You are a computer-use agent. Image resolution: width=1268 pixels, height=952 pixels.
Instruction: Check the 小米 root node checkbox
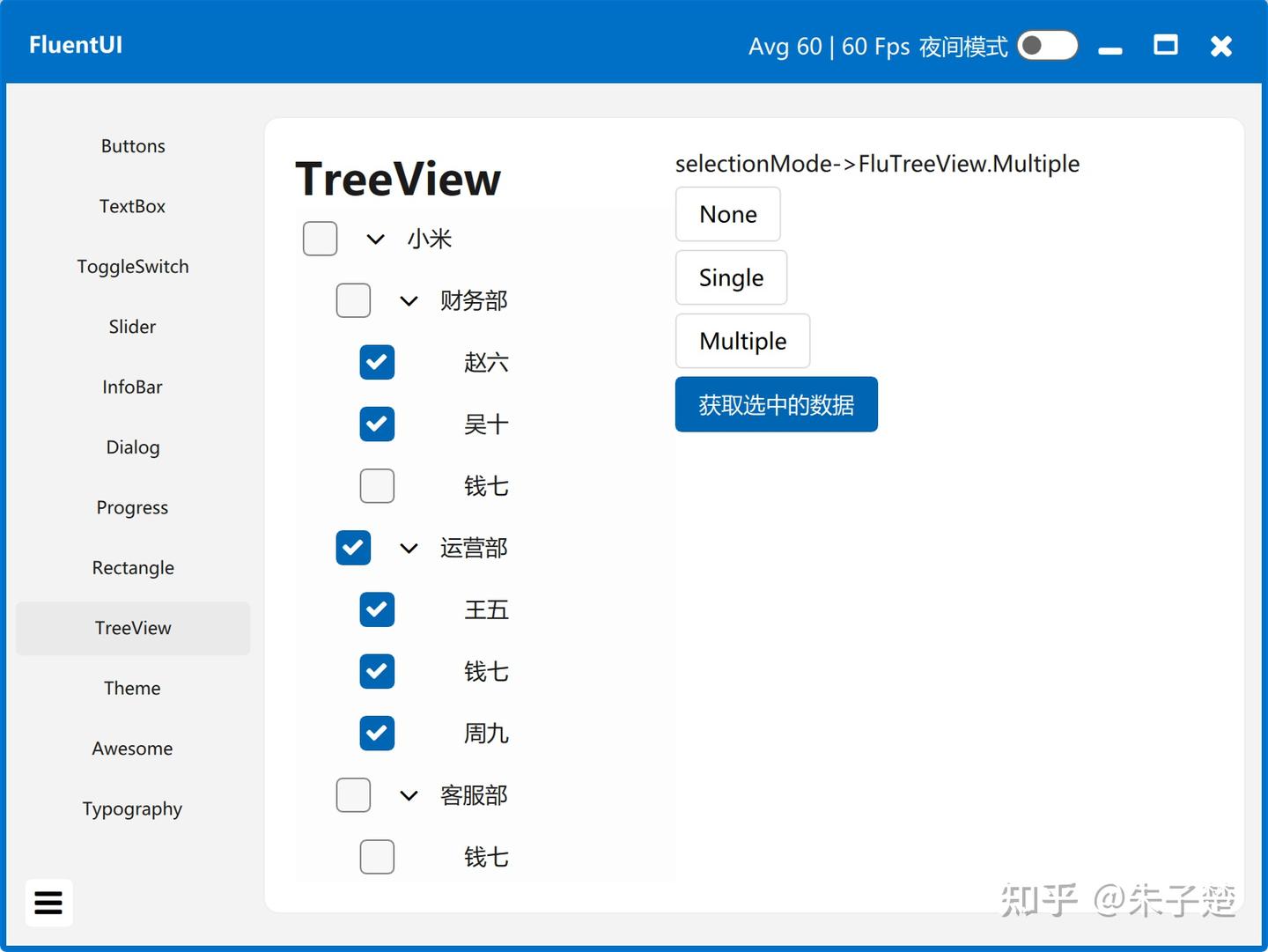pyautogui.click(x=320, y=238)
